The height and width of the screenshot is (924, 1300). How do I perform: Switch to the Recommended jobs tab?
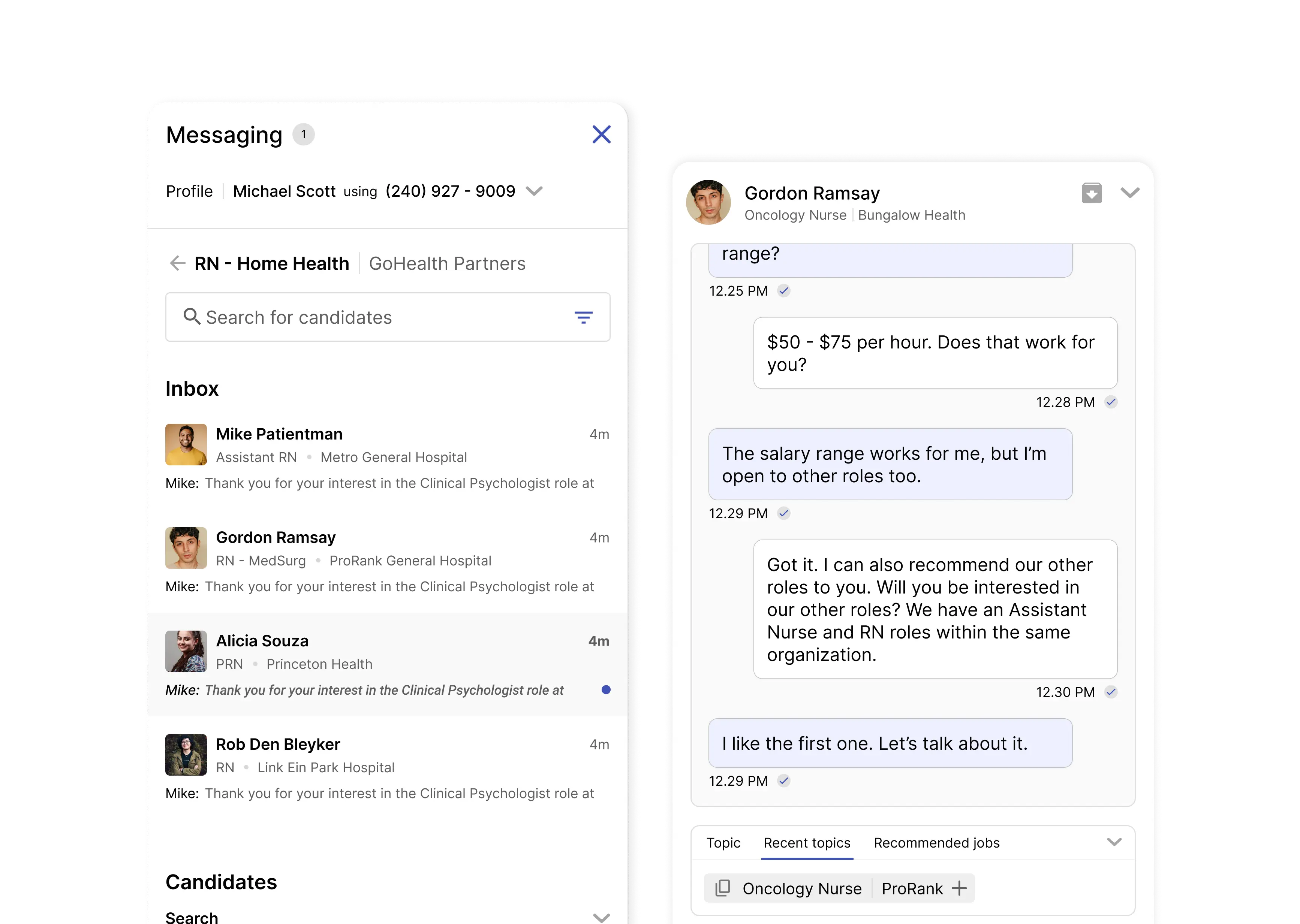(x=936, y=843)
